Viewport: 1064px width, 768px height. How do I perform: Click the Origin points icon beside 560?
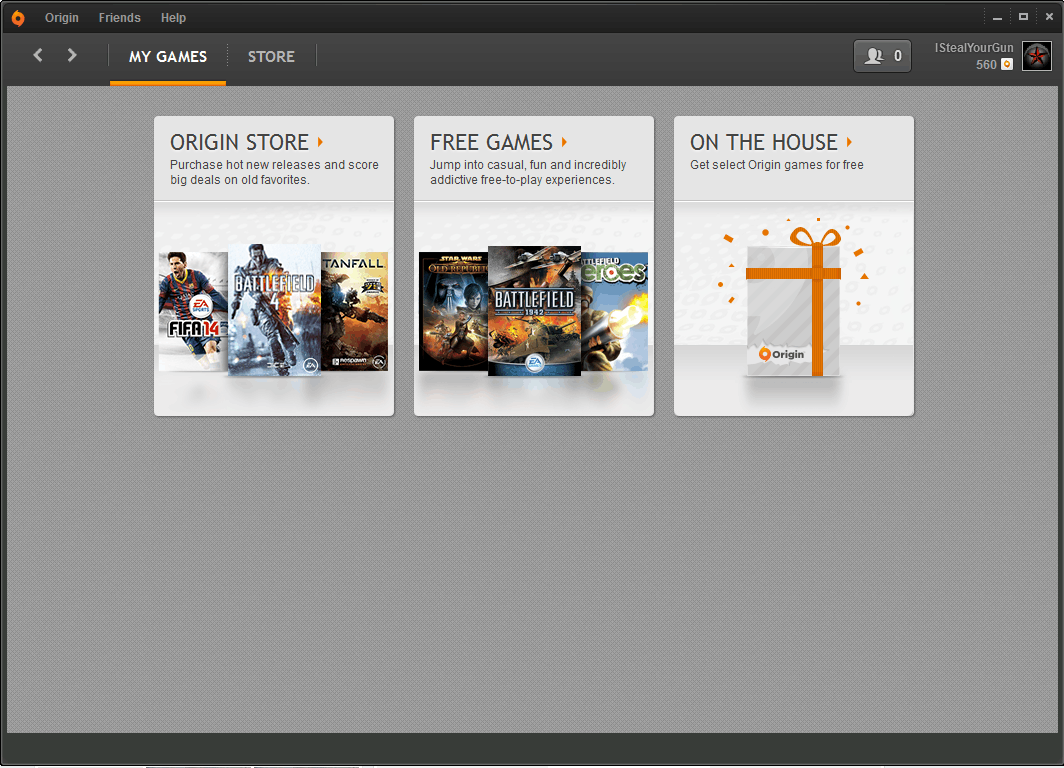[1007, 64]
